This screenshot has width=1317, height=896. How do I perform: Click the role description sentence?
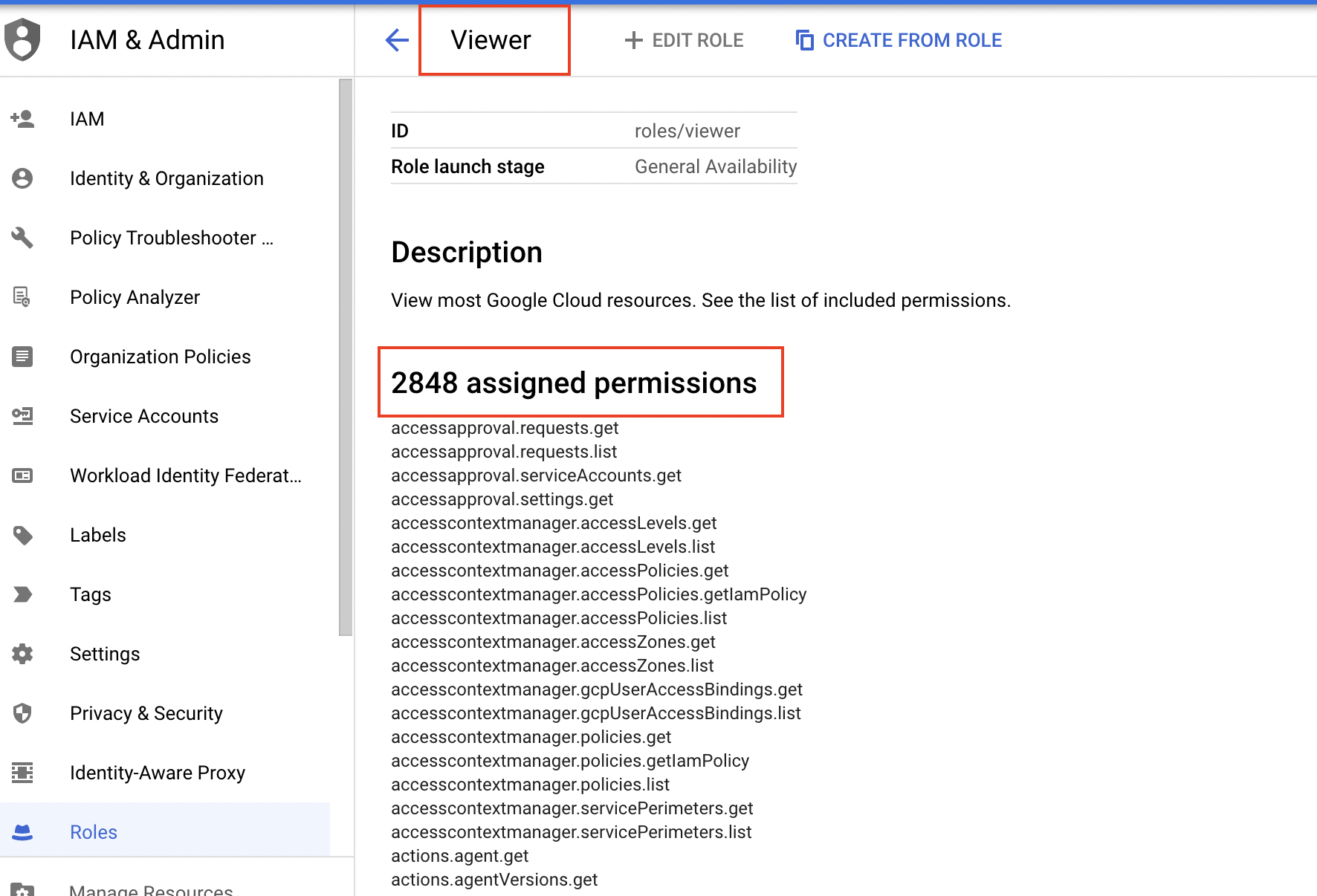click(x=701, y=300)
